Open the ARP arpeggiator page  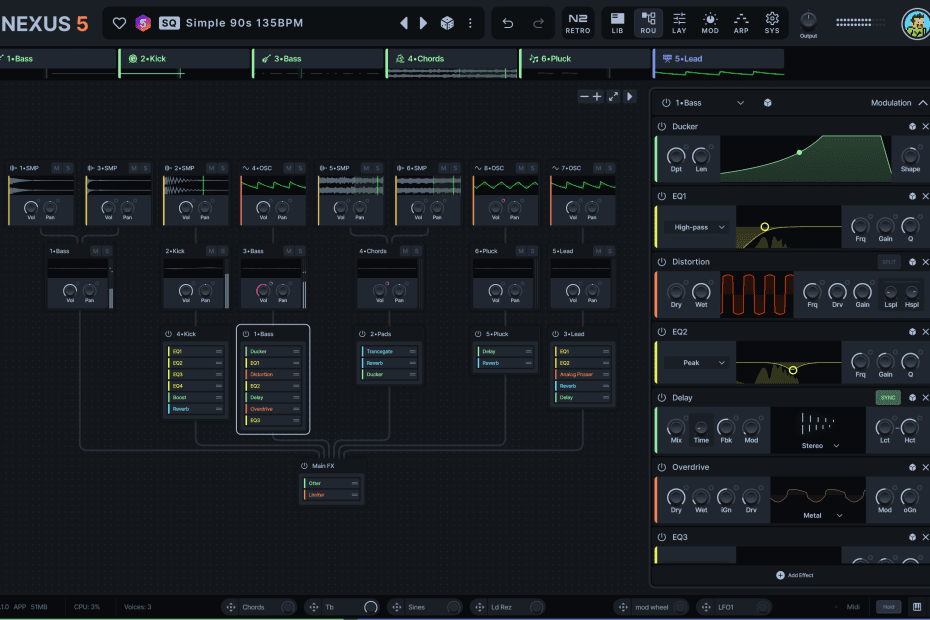click(x=741, y=22)
